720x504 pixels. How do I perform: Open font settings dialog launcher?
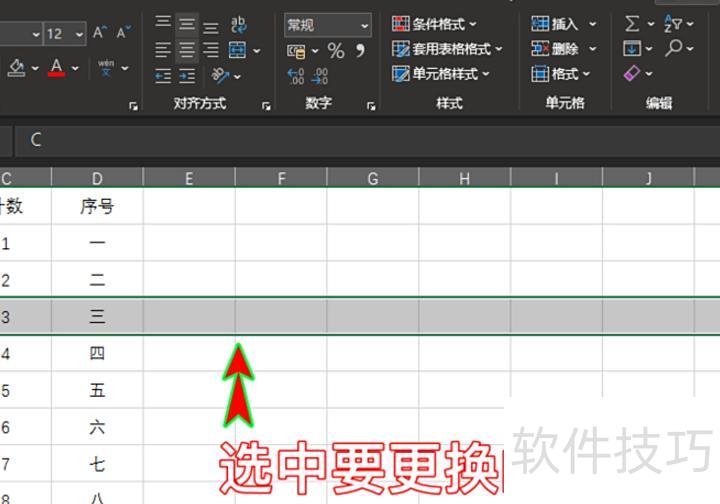[133, 106]
